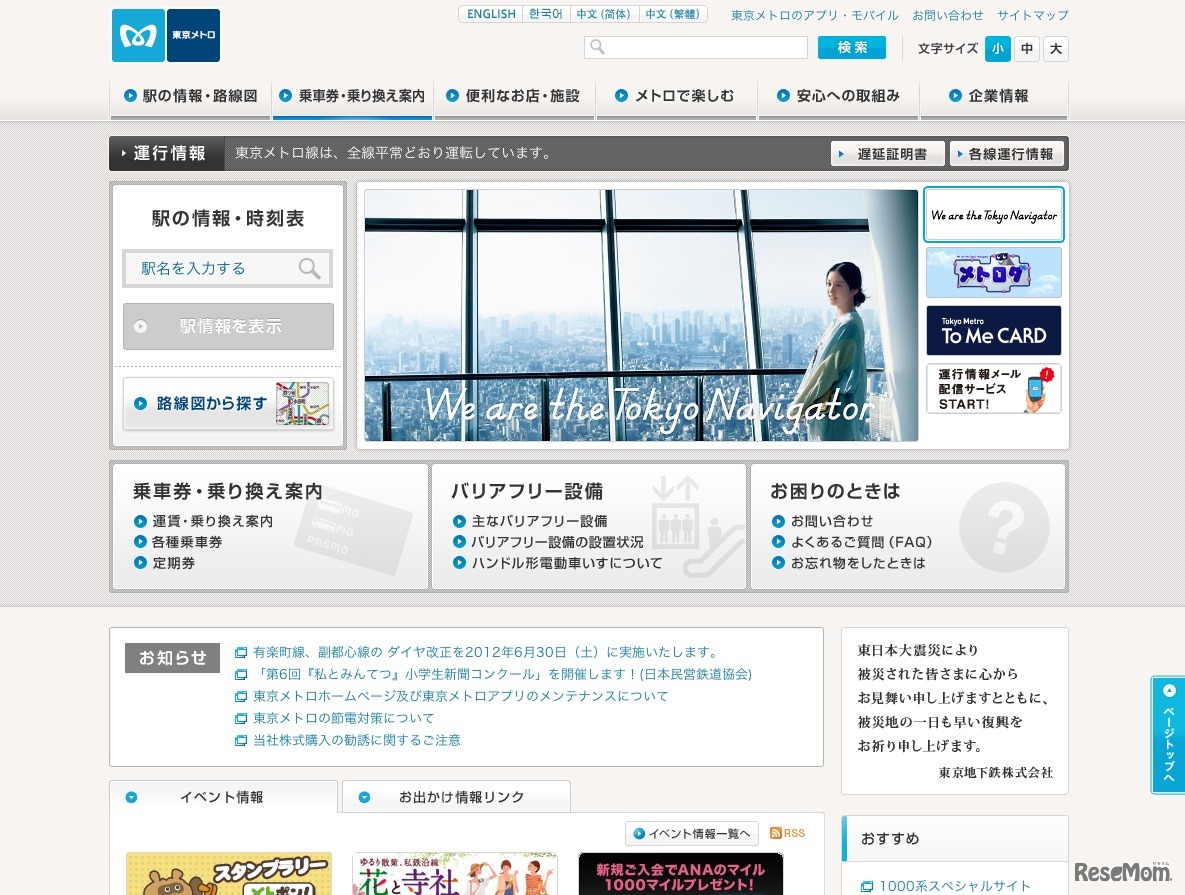Switch language to 中文 (繁體)
This screenshot has width=1185, height=895.
pyautogui.click(x=673, y=14)
